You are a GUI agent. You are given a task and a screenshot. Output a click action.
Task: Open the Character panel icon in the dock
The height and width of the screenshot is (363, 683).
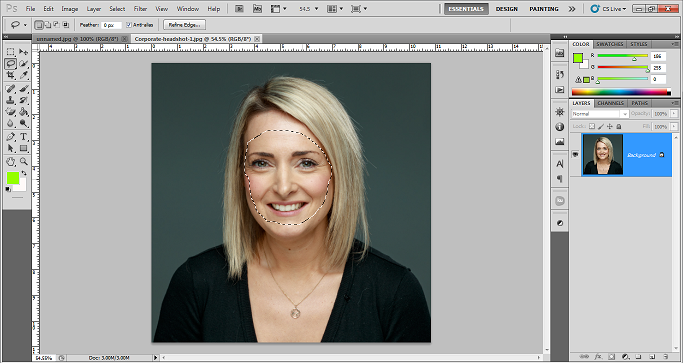(x=560, y=164)
